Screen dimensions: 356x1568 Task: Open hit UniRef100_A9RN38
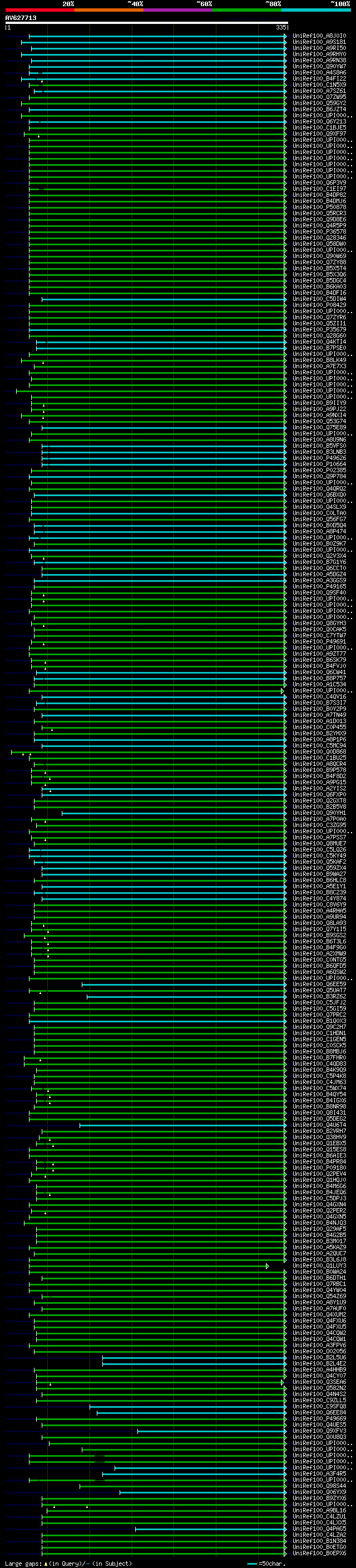pos(319,60)
